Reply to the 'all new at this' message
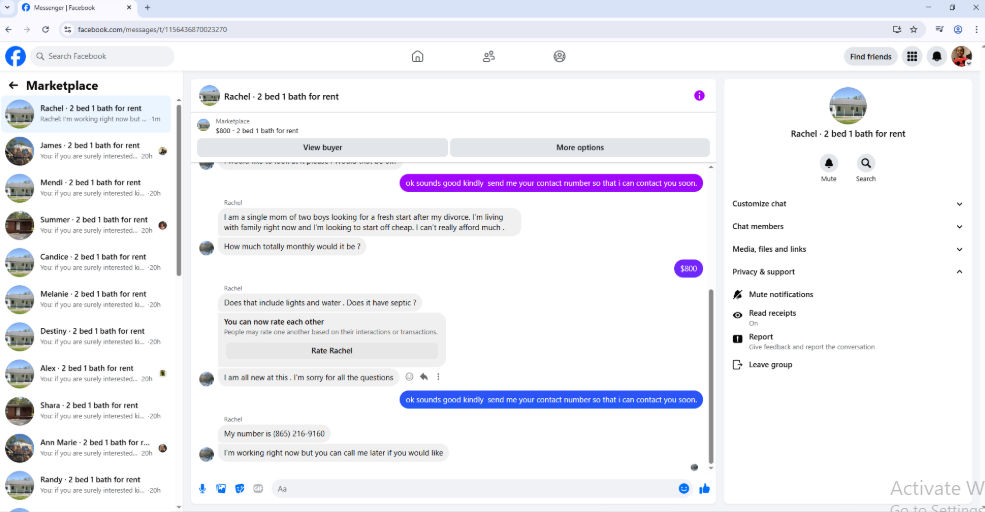This screenshot has width=985, height=512. pos(424,377)
